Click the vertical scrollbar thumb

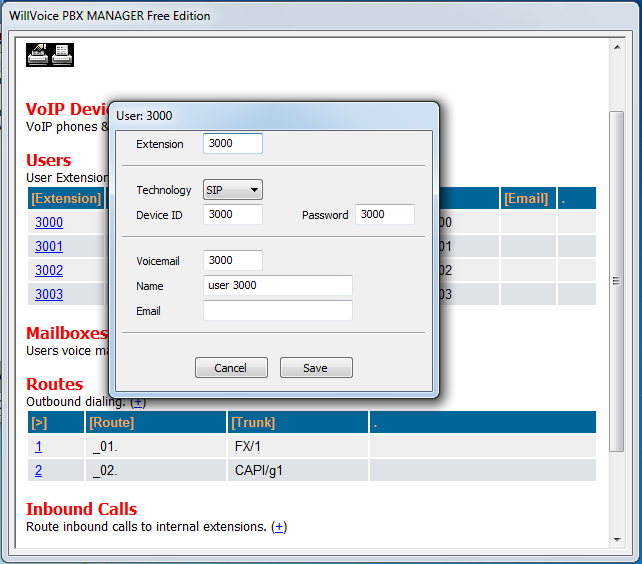(617, 281)
